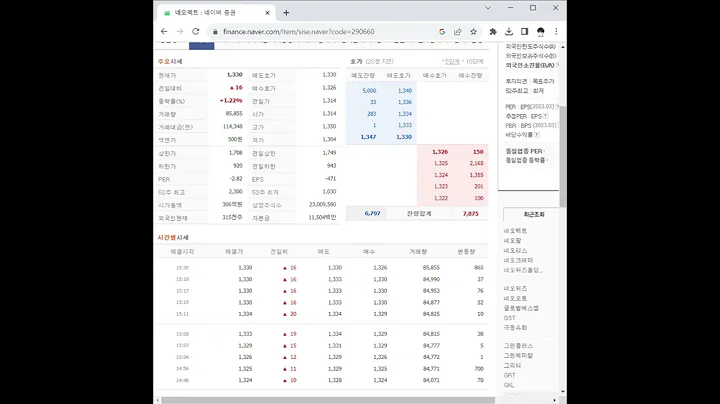Click scroll-right arrow of horizontal scrollbar
Image resolution: width=720 pixels, height=404 pixels.
click(x=554, y=400)
